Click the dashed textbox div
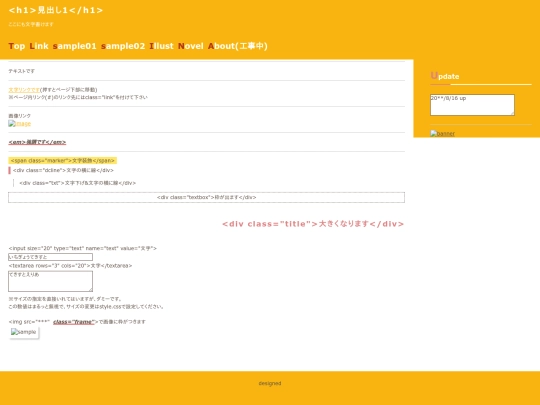Image resolution: width=540 pixels, height=405 pixels. click(206, 197)
